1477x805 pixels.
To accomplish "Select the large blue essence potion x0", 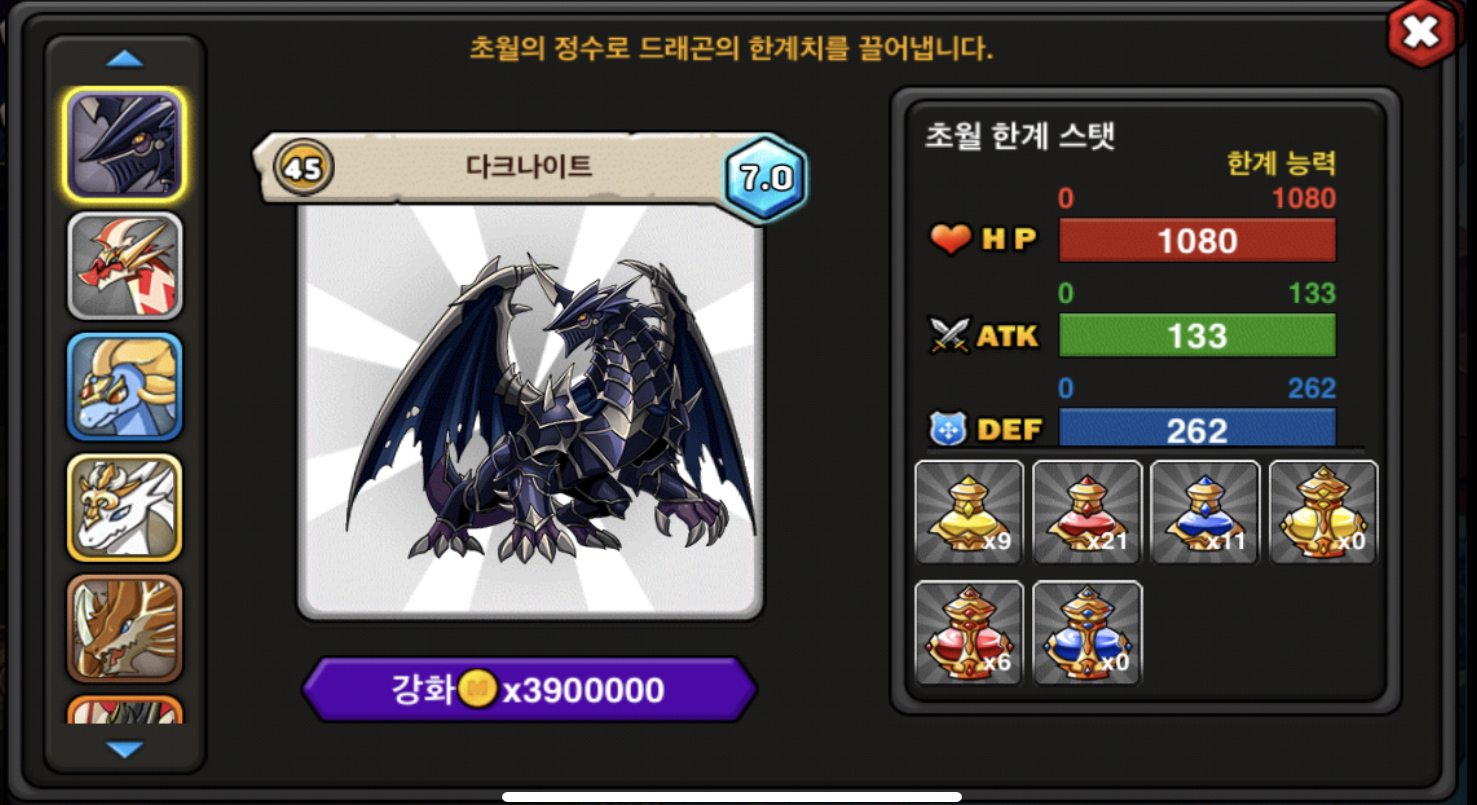I will pyautogui.click(x=1087, y=633).
